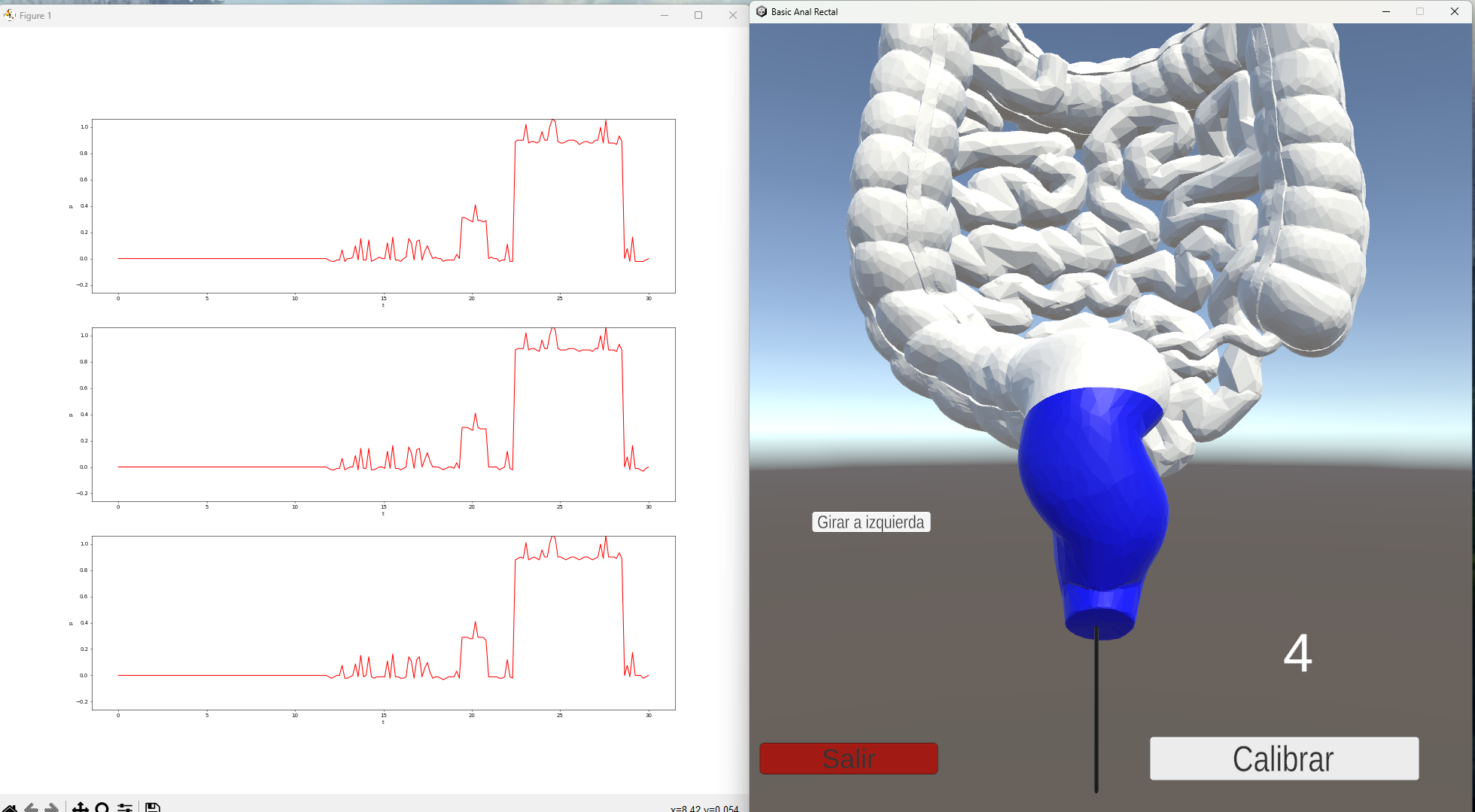Click the Forward to next view arrow

[52, 808]
